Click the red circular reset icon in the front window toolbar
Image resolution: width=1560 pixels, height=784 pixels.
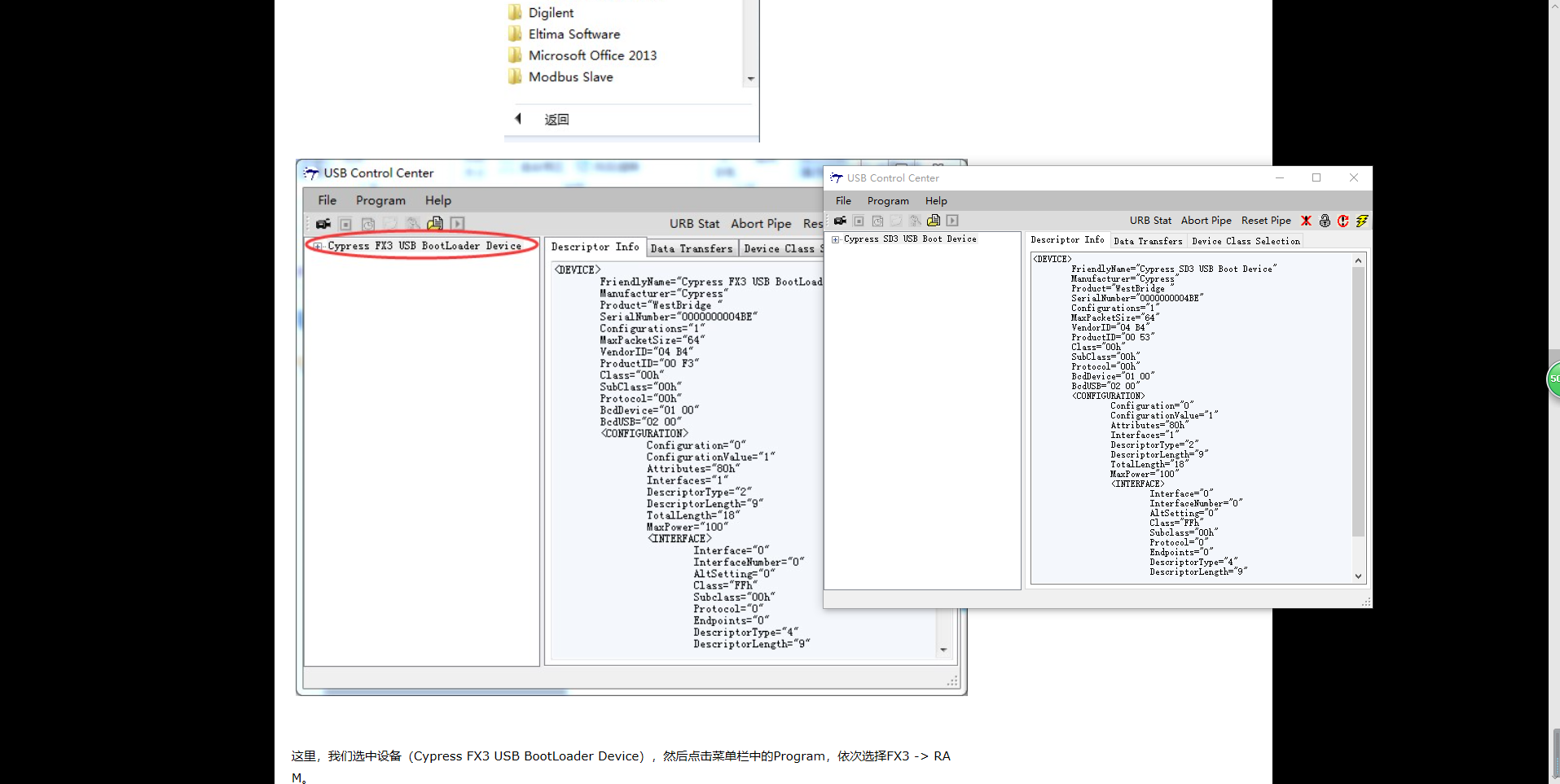1343,221
